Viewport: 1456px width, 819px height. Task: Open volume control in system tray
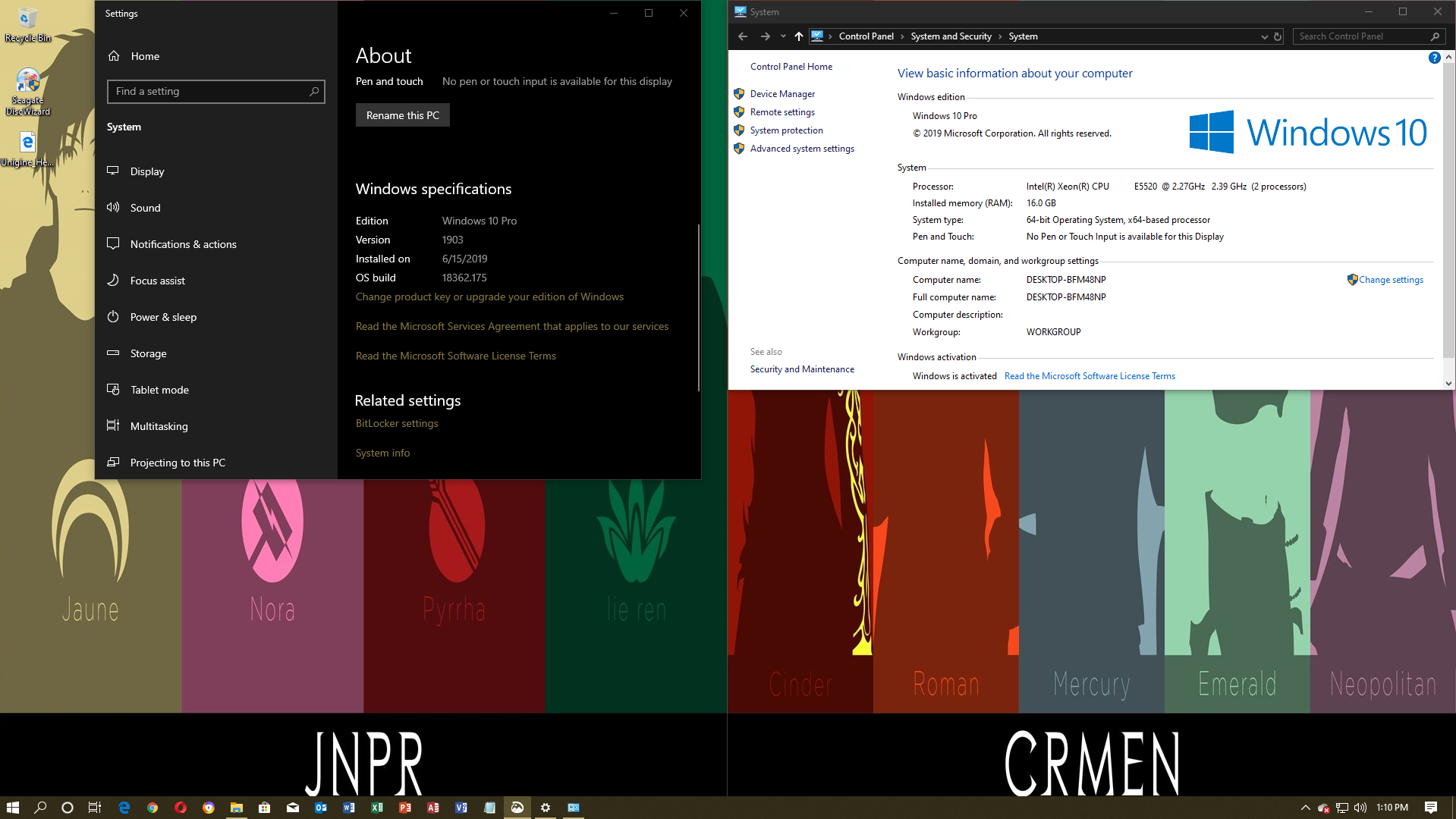[1360, 808]
